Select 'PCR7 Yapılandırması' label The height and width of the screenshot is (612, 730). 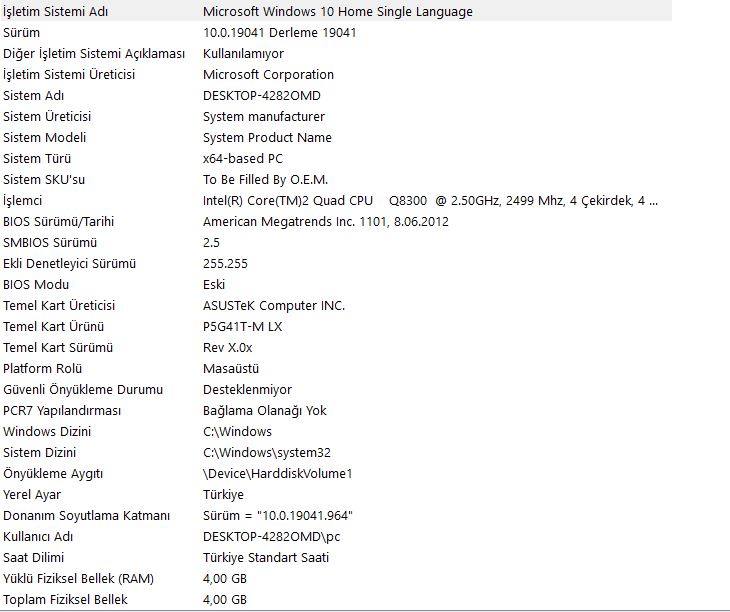tap(62, 410)
